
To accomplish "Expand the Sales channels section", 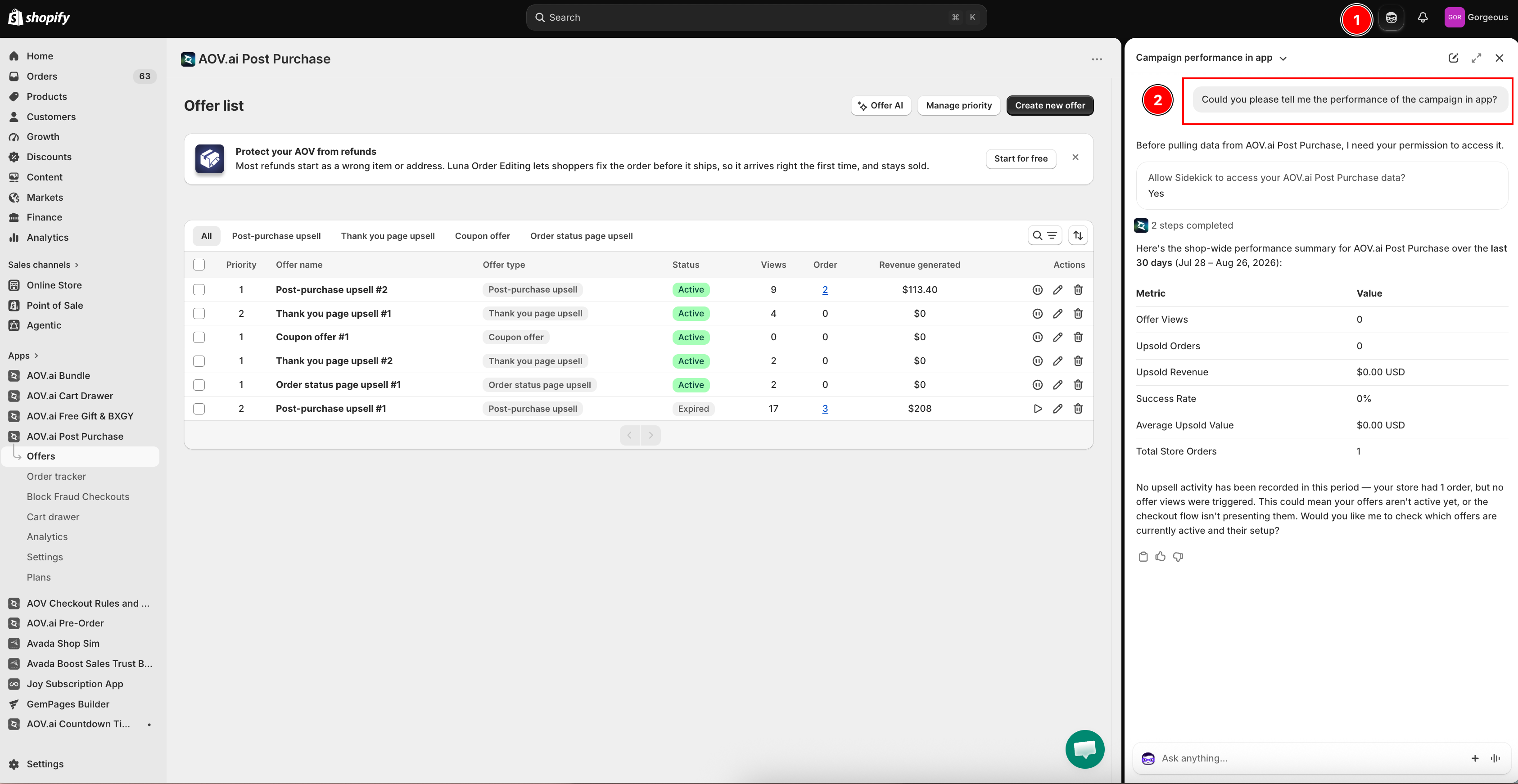I will (43, 265).
